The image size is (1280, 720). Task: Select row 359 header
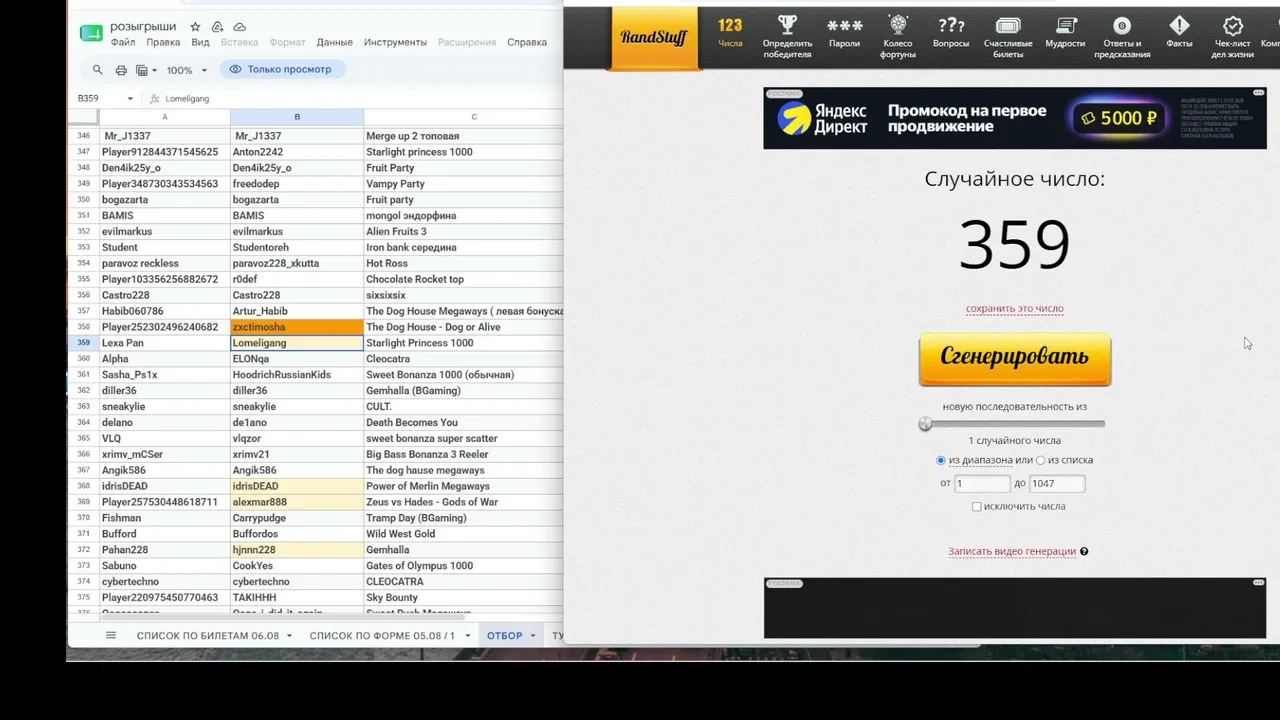[x=83, y=343]
